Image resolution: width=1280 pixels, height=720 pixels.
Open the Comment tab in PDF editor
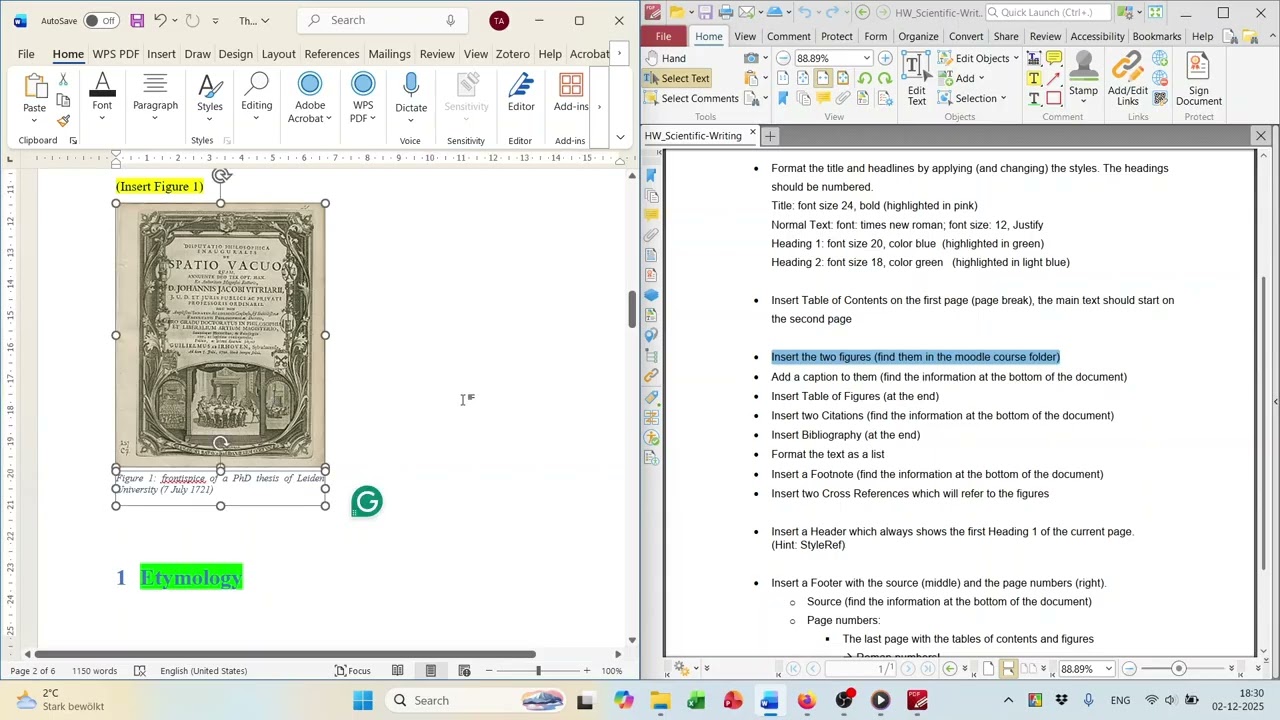(788, 36)
